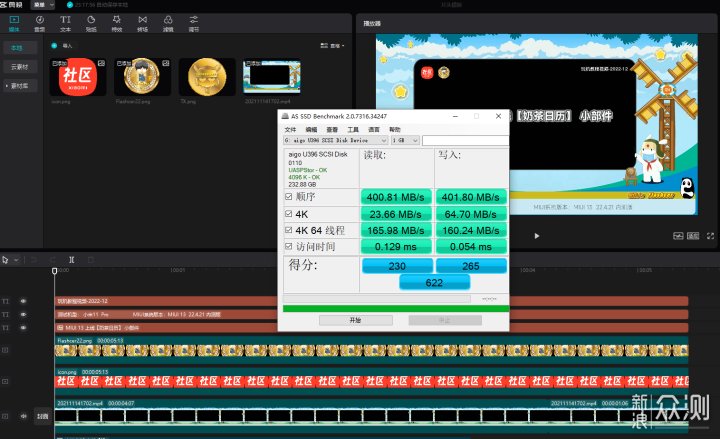Click the timeline redo icon

click(53, 260)
